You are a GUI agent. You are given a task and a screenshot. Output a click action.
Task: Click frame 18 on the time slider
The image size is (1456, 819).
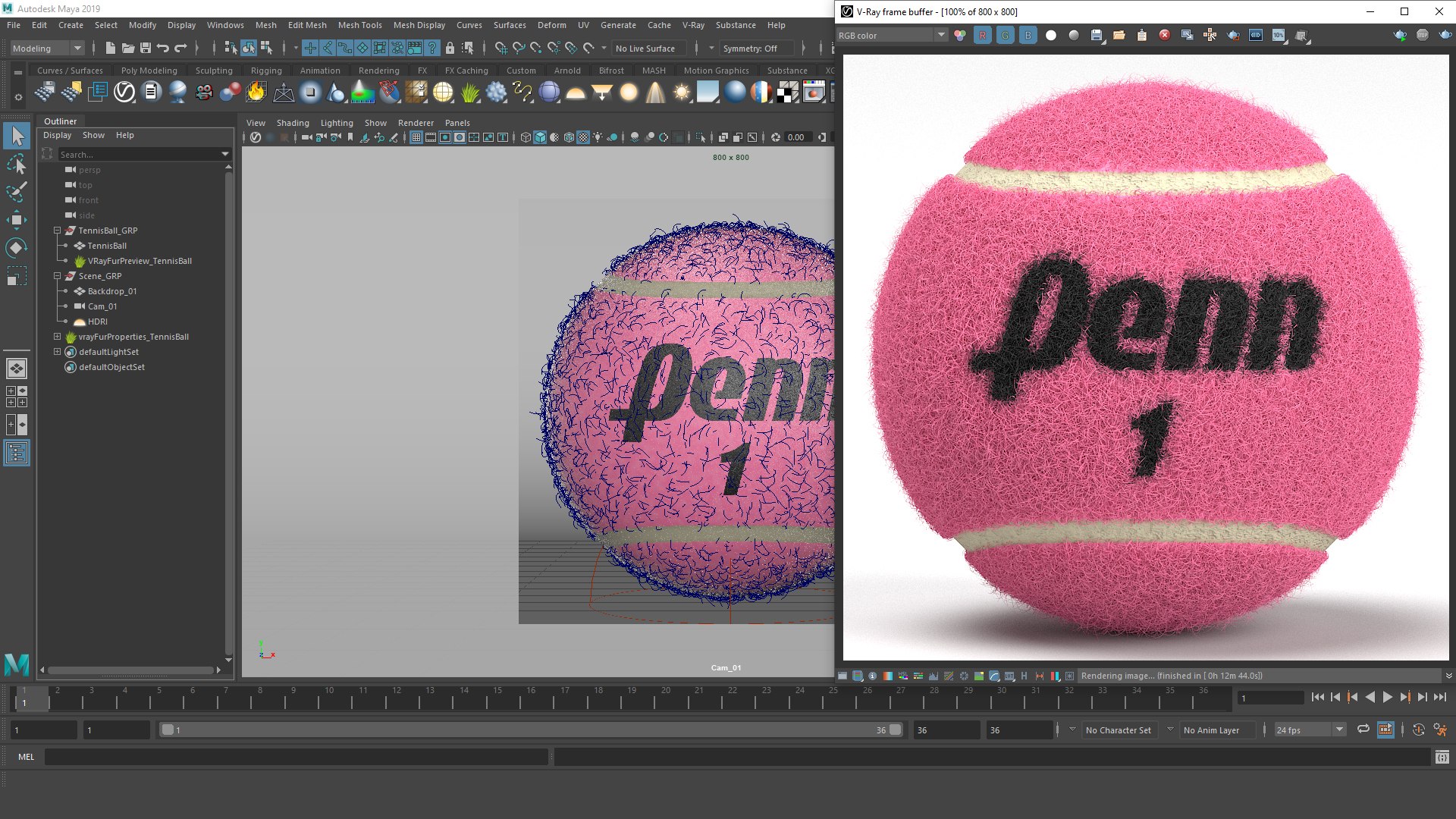pos(598,697)
